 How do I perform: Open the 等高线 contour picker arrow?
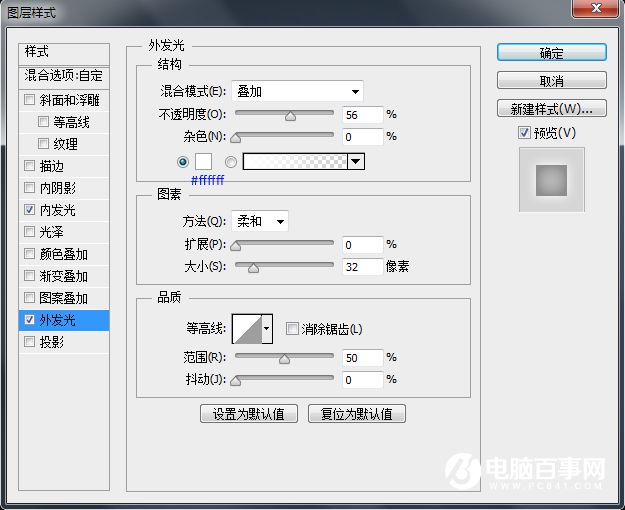(x=267, y=329)
